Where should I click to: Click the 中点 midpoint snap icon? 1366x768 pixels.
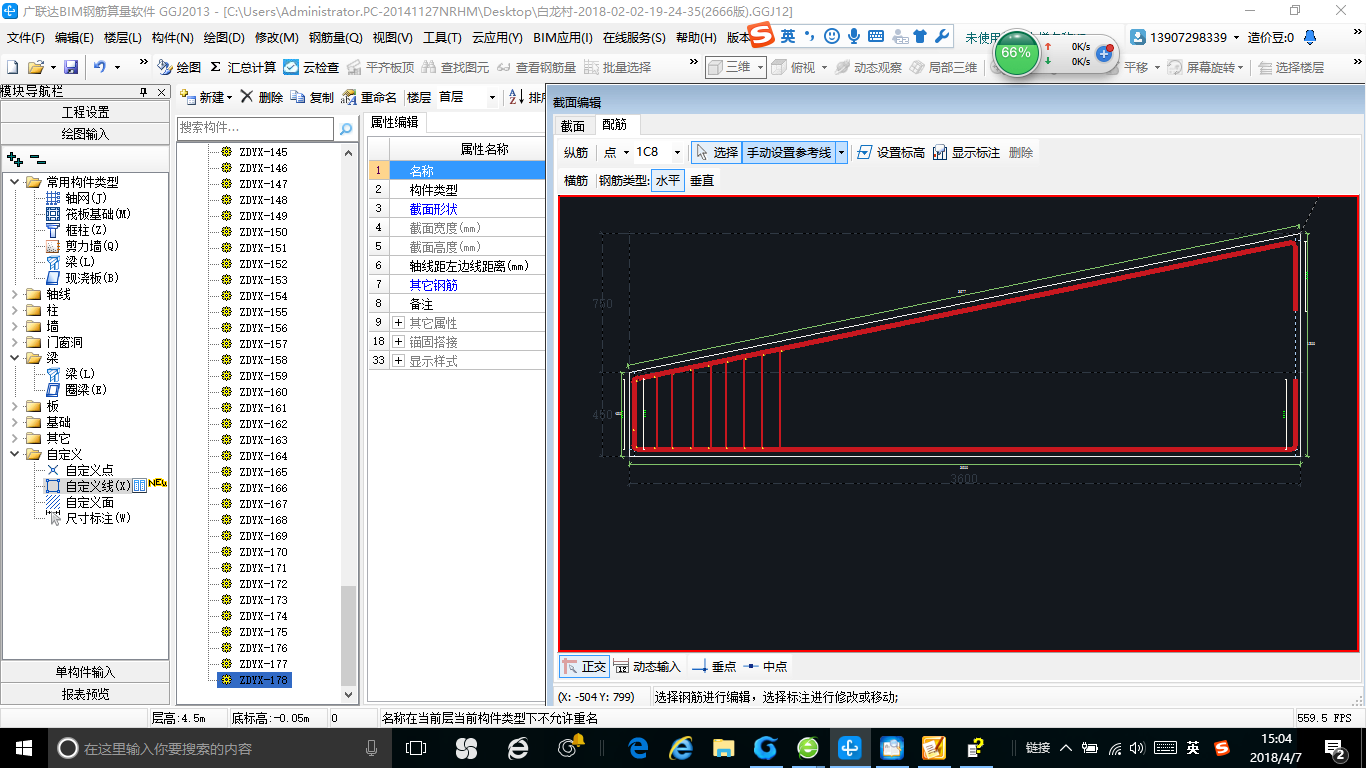pos(752,667)
